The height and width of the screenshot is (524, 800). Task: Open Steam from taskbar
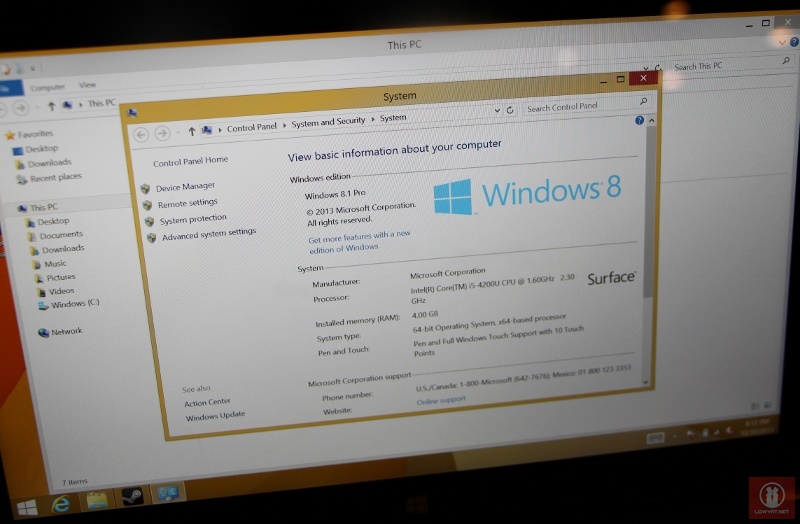(132, 497)
